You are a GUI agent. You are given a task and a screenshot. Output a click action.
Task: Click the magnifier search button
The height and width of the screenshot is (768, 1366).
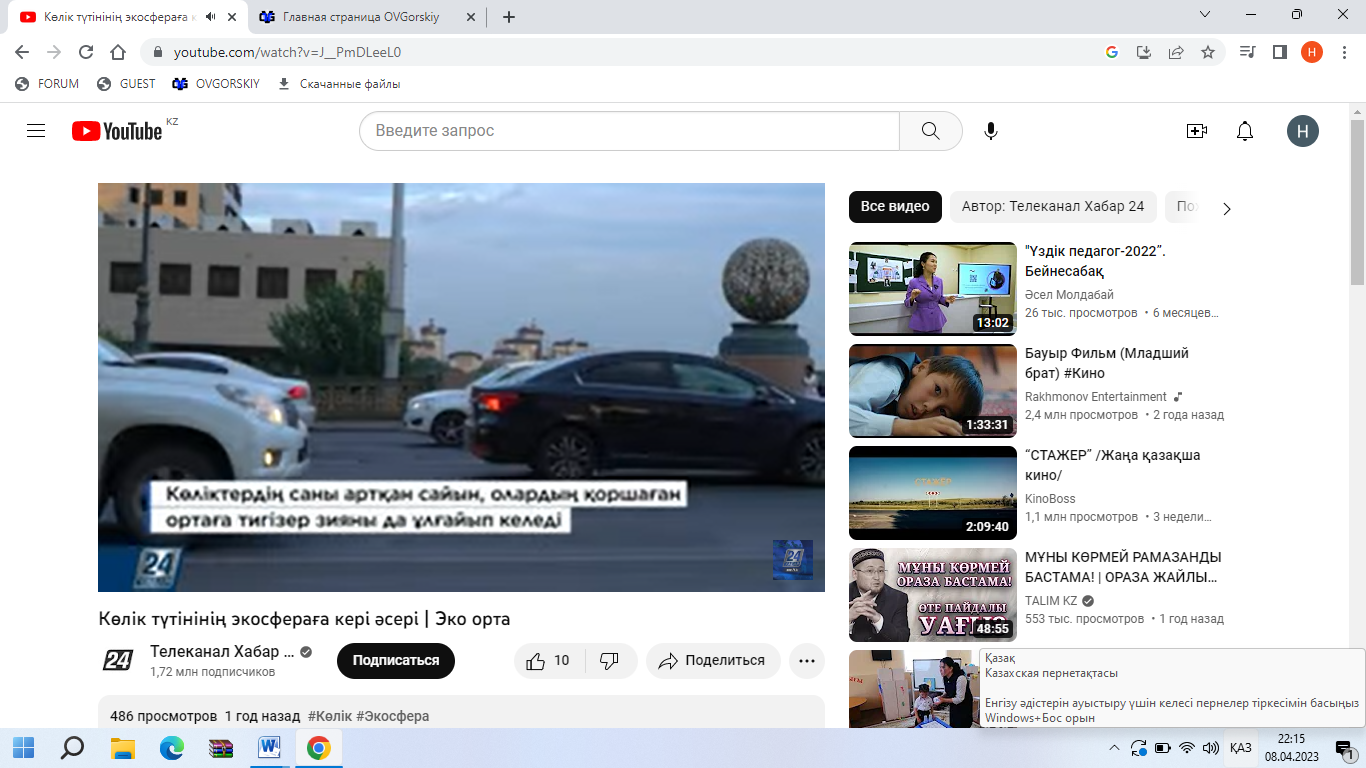pyautogui.click(x=930, y=131)
